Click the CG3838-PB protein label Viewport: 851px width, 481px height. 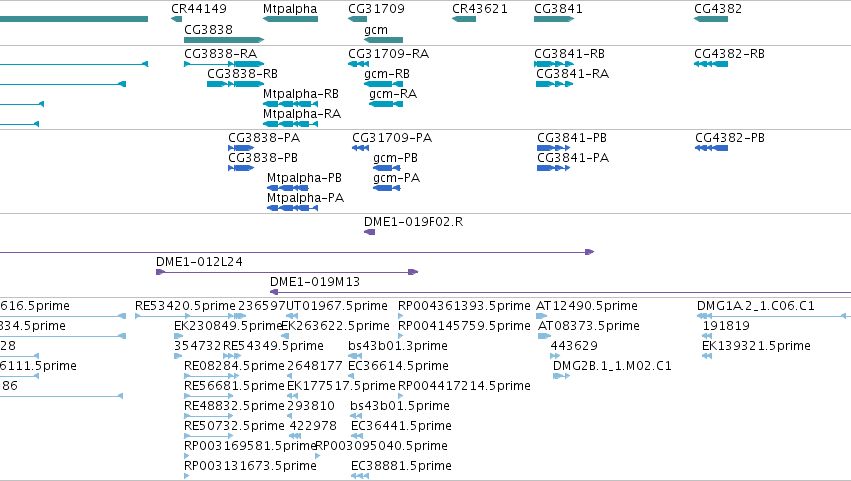[x=263, y=158]
